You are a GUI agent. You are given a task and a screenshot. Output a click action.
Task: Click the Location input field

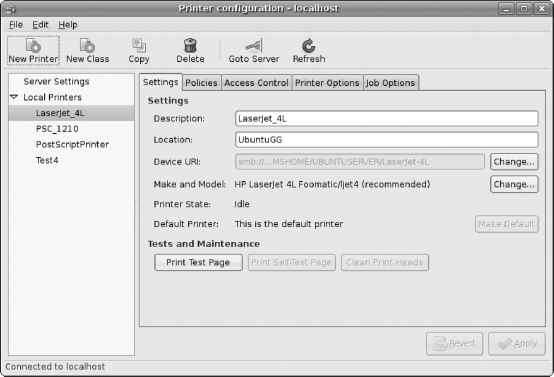pos(387,140)
